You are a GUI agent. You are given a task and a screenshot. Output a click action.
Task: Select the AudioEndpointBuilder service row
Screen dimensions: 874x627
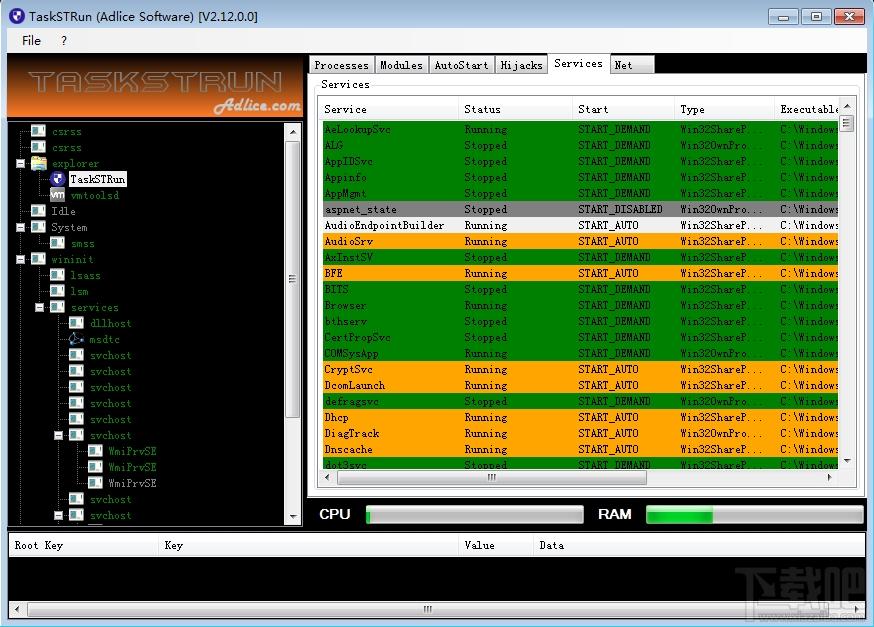[580, 225]
